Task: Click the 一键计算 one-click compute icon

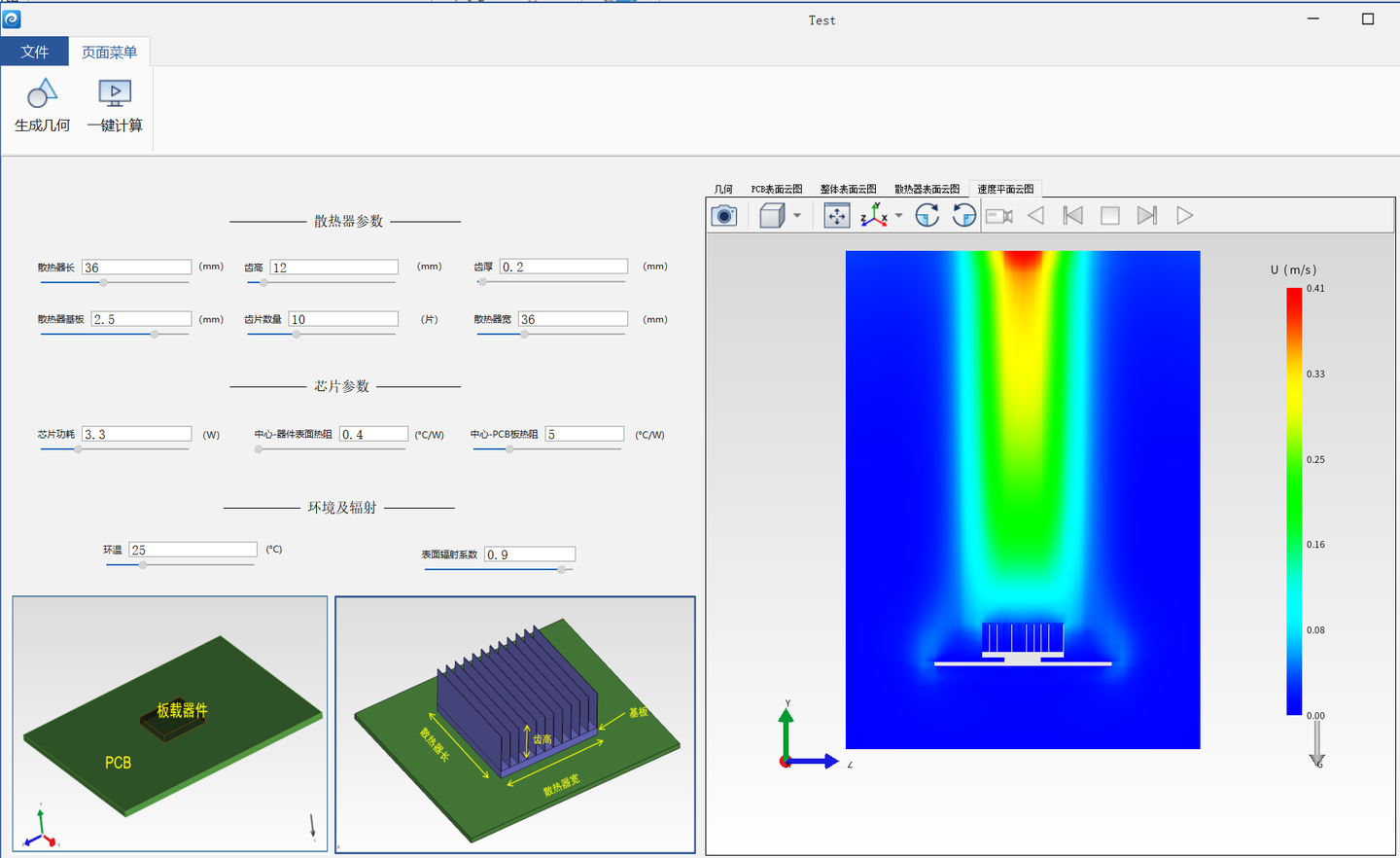Action: (115, 94)
